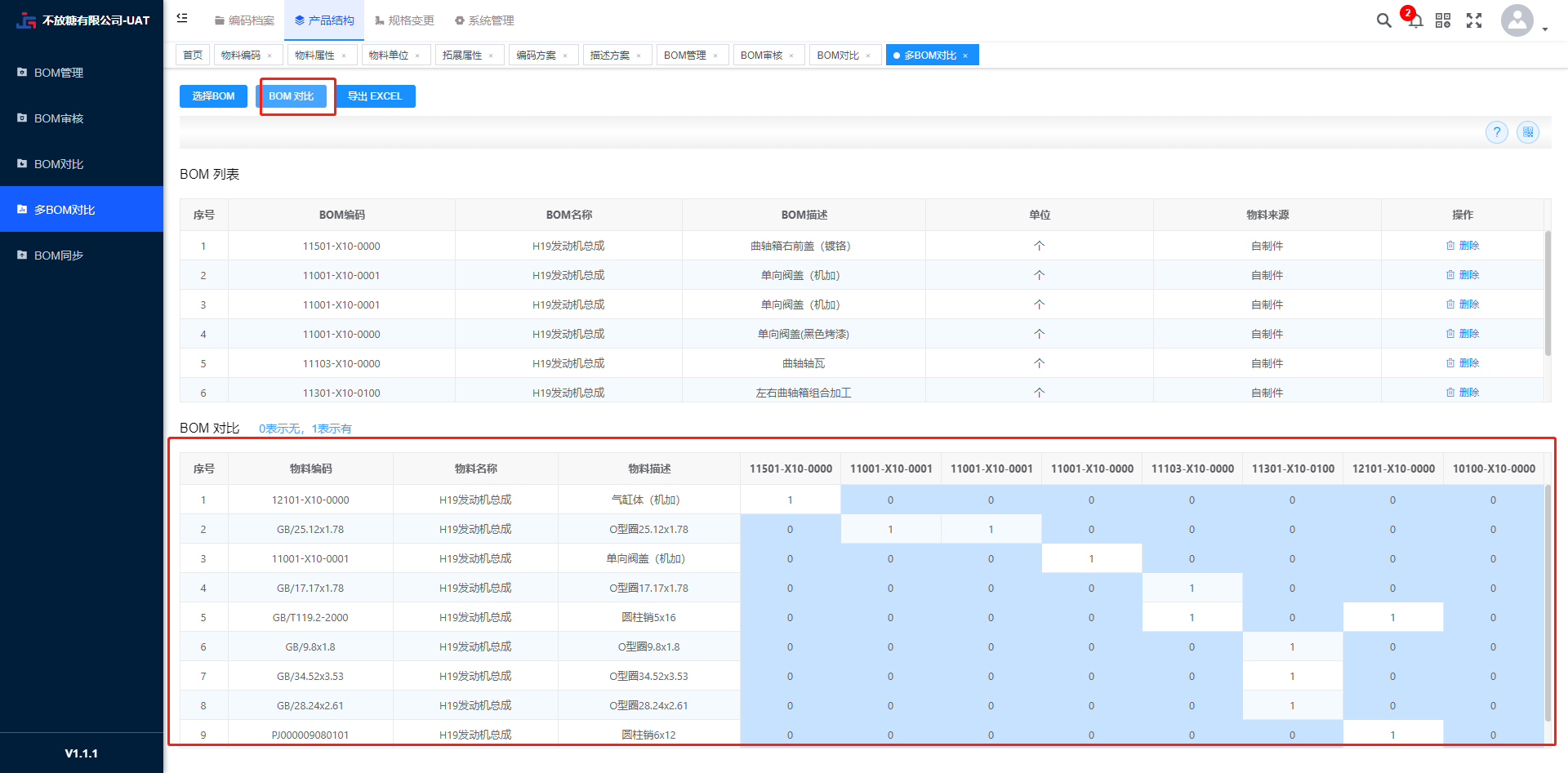Collapse the sidebar with the menu fold icon

(x=182, y=17)
